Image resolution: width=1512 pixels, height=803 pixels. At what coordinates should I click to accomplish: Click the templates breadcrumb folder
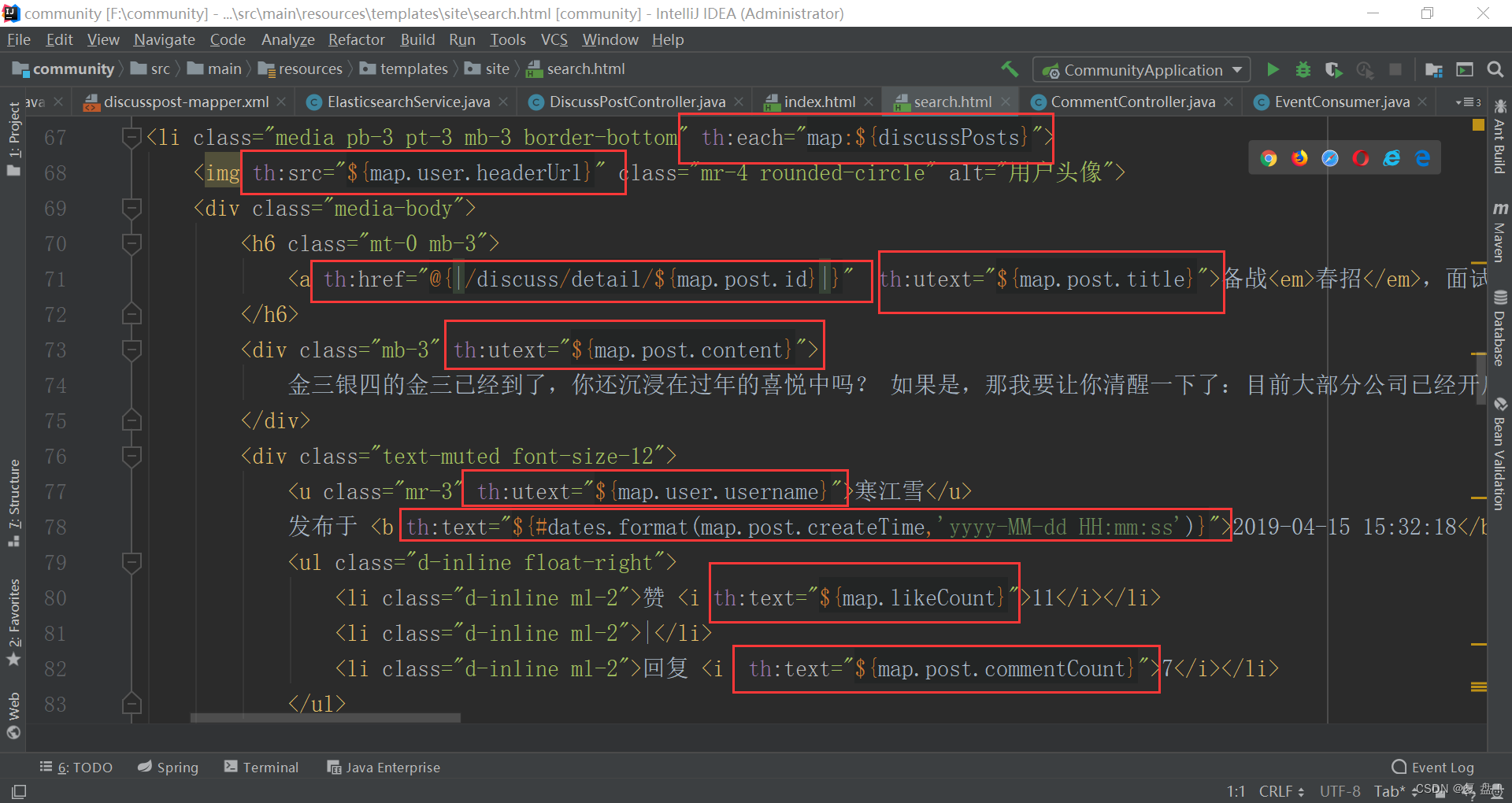[404, 69]
